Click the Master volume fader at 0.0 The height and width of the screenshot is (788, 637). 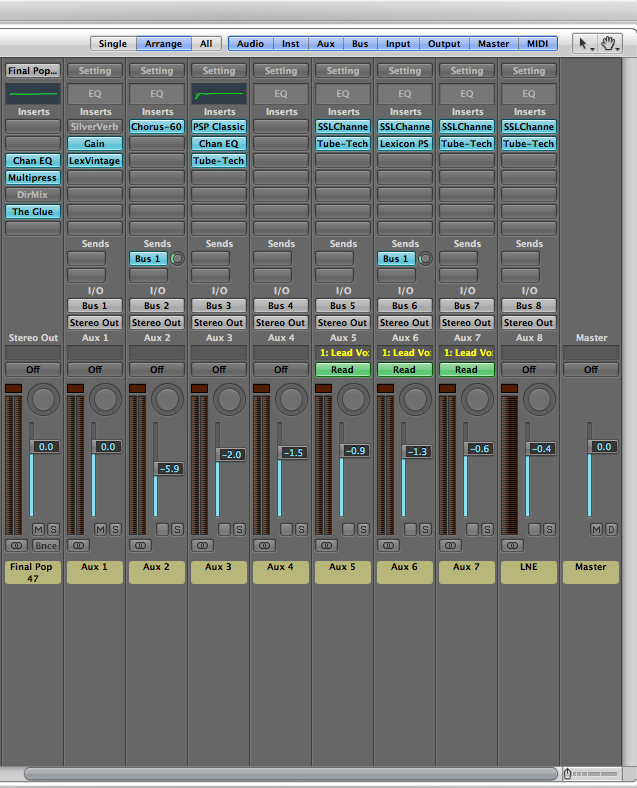(604, 447)
